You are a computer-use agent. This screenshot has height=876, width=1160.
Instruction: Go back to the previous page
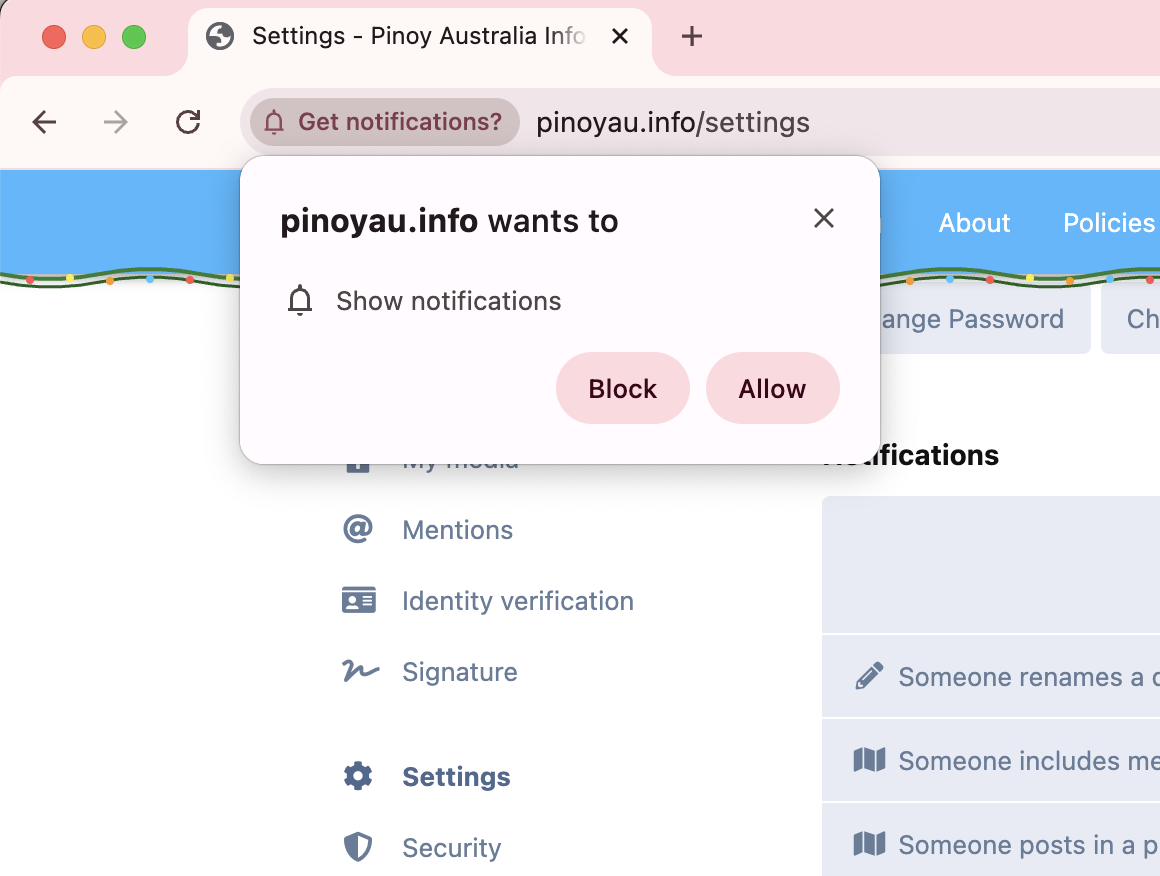pyautogui.click(x=44, y=122)
